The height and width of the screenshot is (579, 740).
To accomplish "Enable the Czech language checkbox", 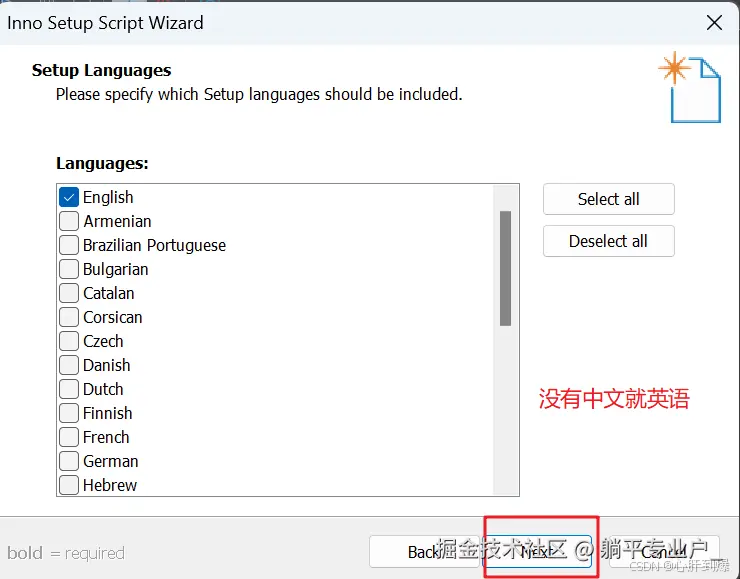I will click(x=69, y=341).
